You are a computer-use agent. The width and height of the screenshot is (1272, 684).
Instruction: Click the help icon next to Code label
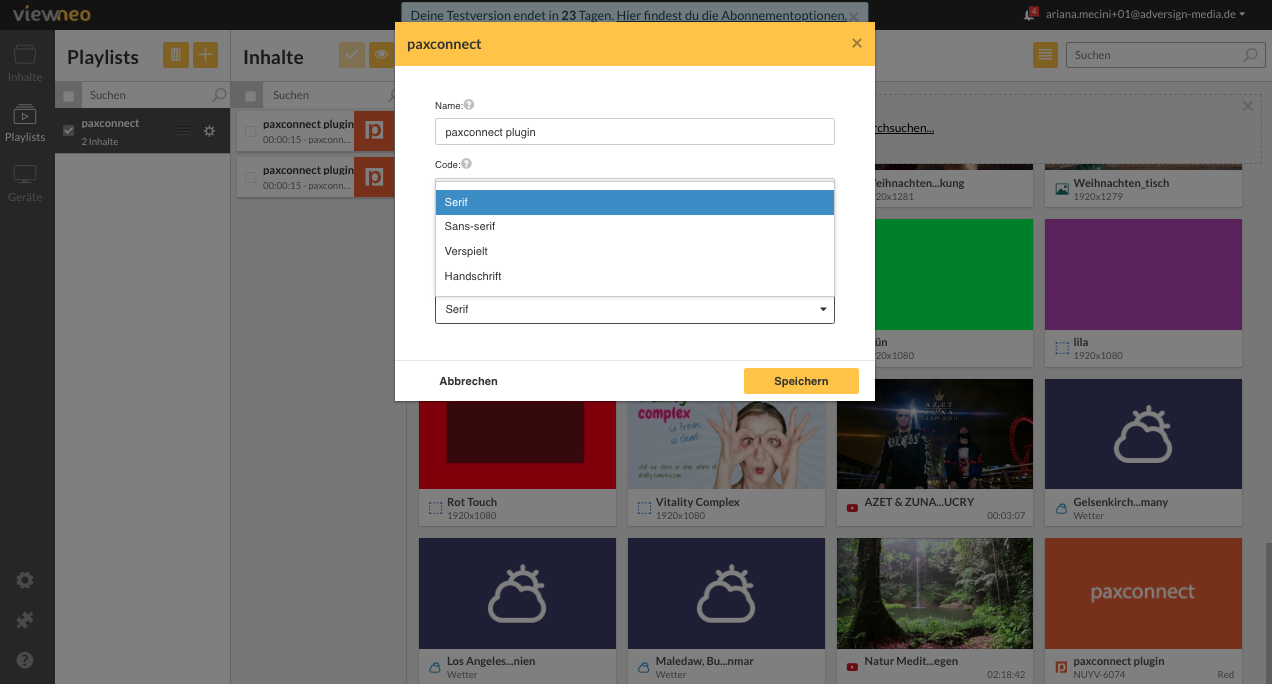466,163
